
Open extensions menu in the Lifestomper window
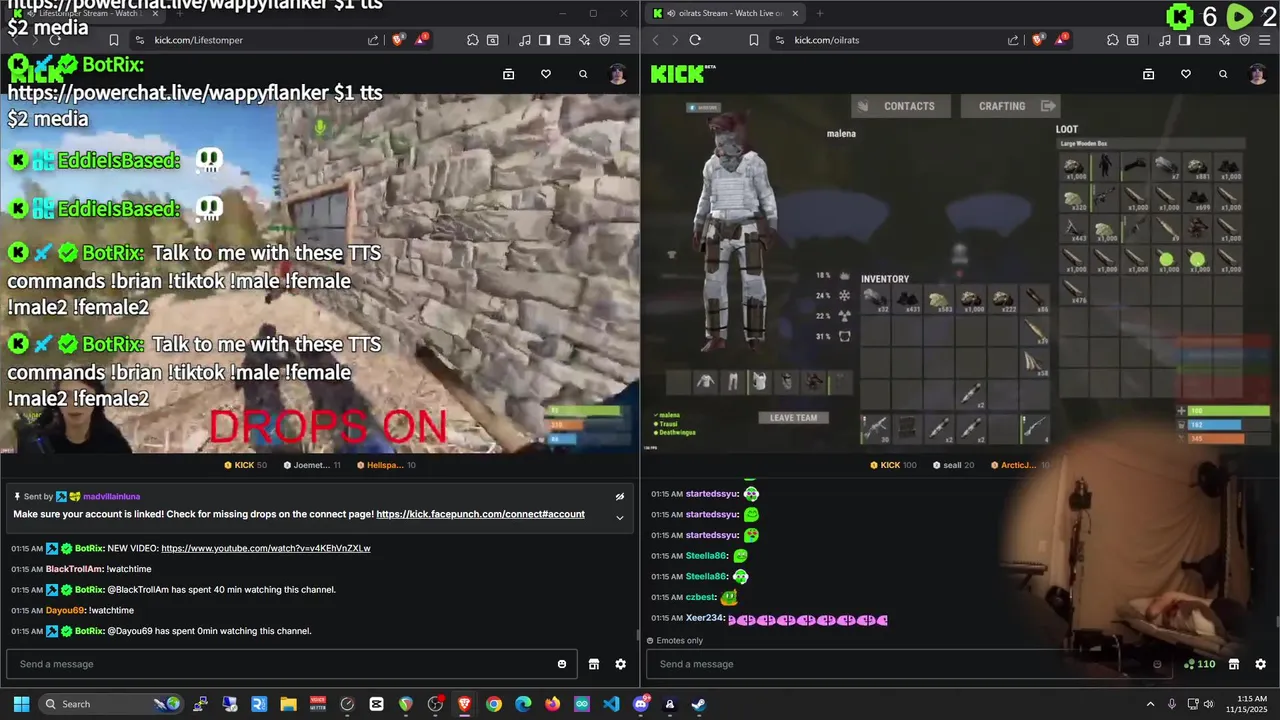473,40
